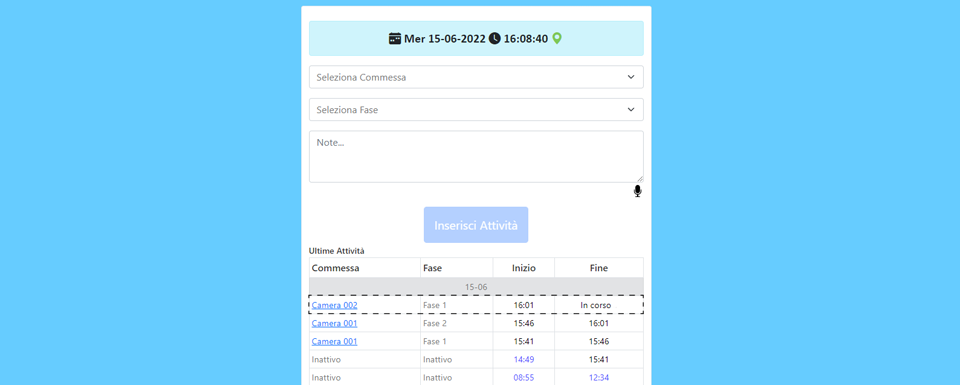Click the Fine column header
Viewport: 960px width, 385px height.
point(599,268)
